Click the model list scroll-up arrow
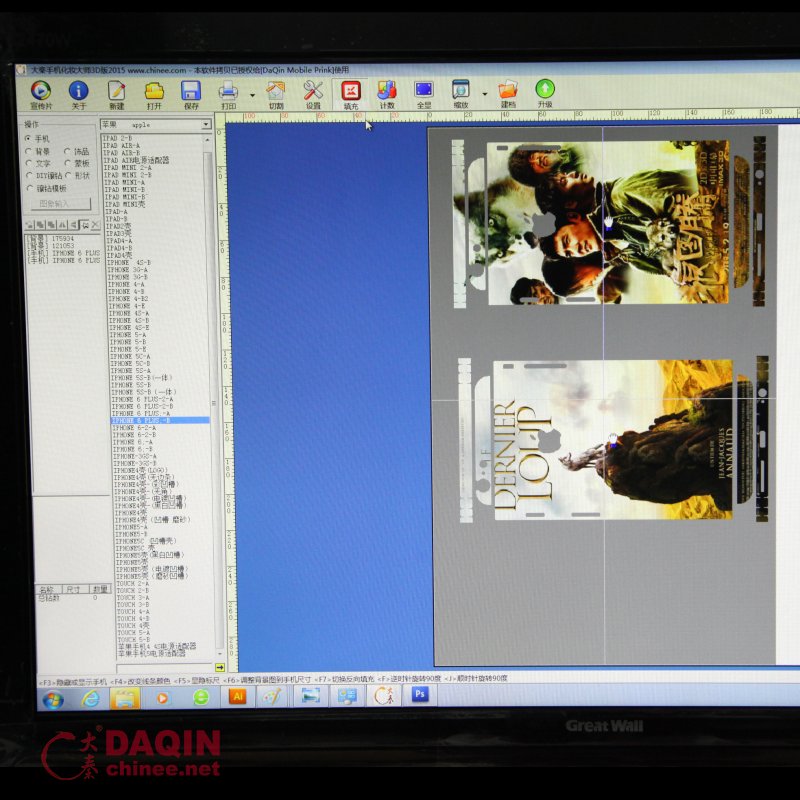Viewport: 800px width, 800px height. coord(207,139)
